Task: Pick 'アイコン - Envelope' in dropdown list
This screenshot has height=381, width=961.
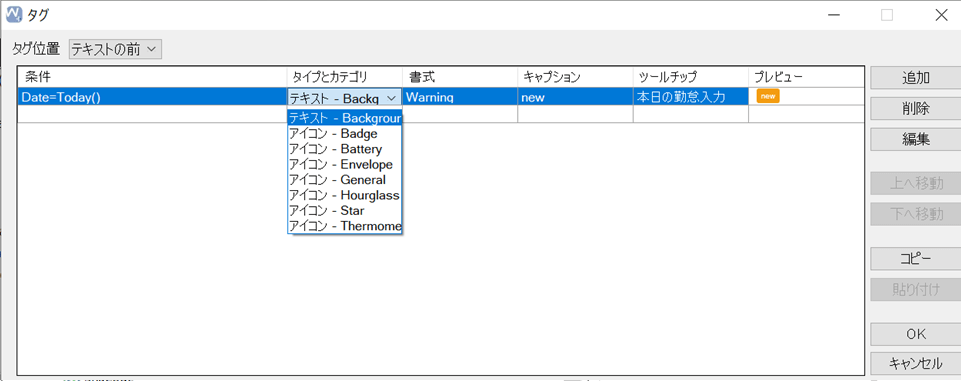Action: point(344,164)
